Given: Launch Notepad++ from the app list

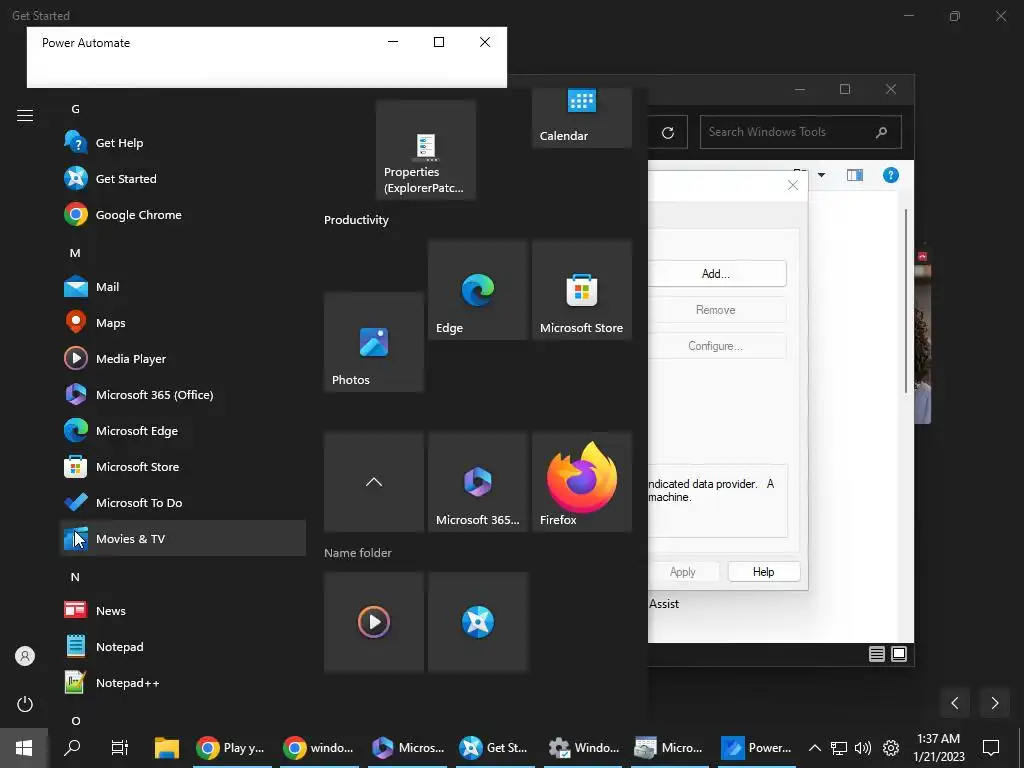Looking at the screenshot, I should (183, 682).
